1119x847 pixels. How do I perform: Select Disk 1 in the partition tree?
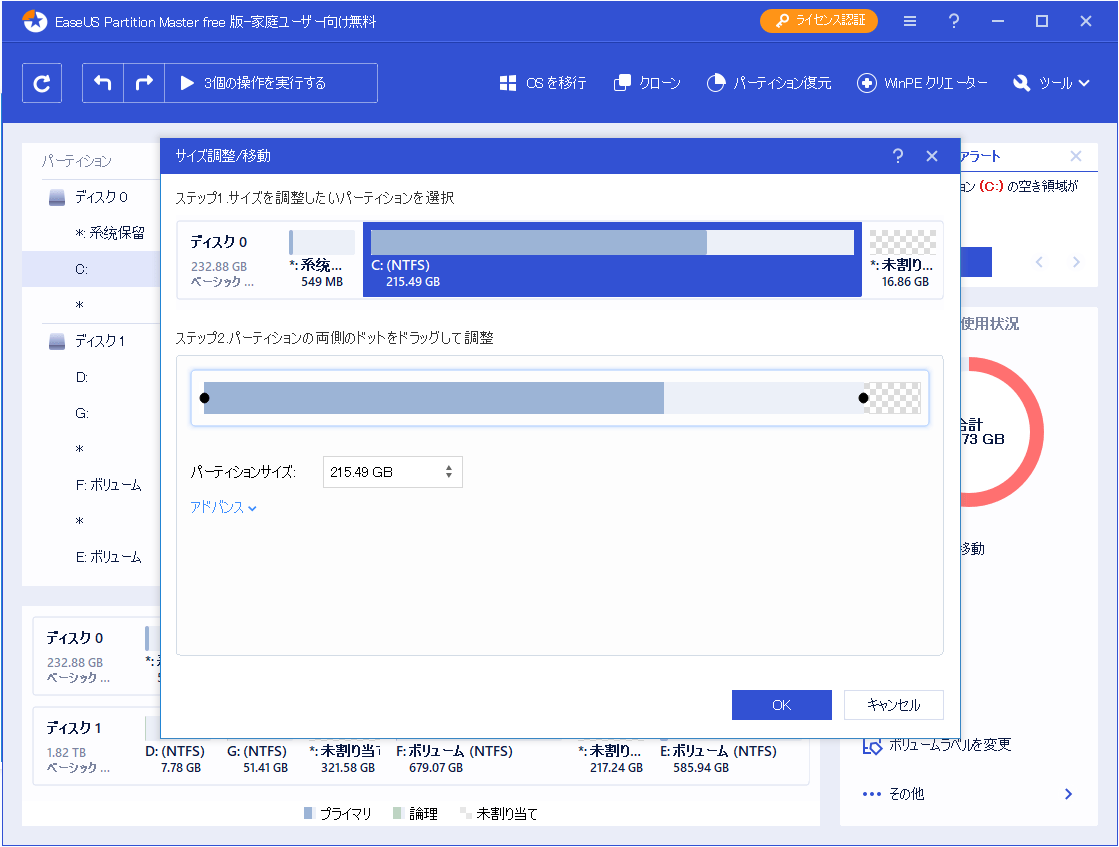click(x=91, y=341)
